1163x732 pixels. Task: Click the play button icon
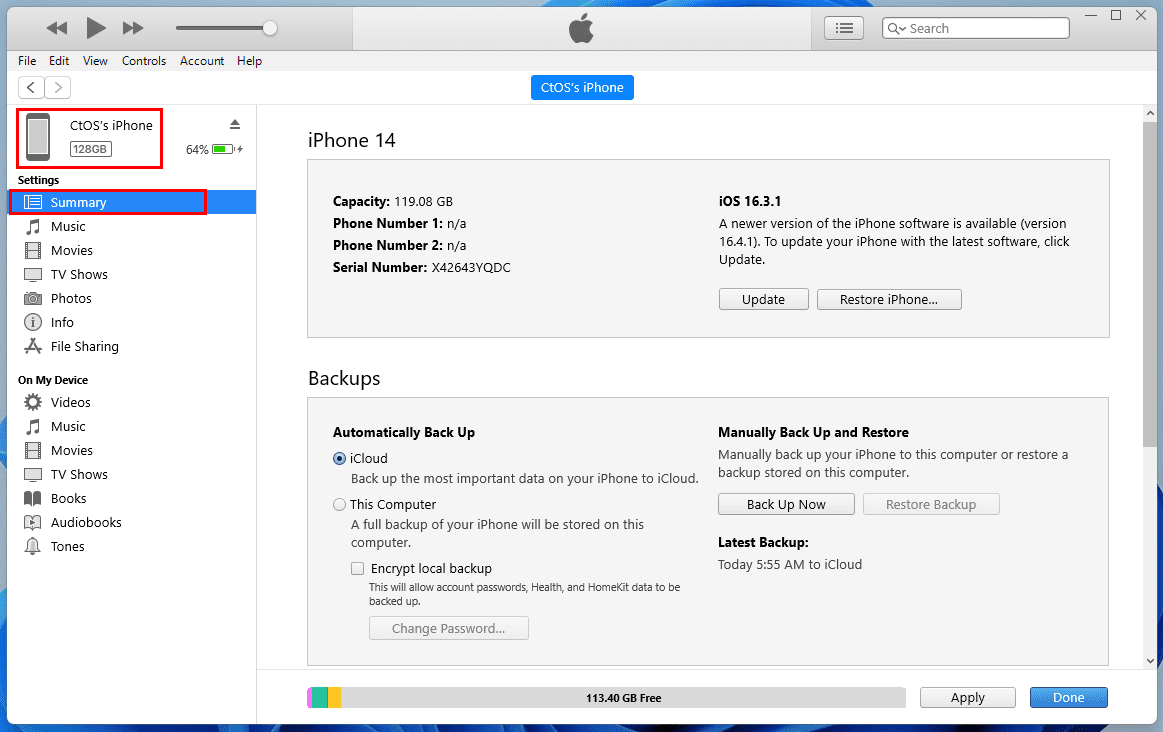coord(96,28)
